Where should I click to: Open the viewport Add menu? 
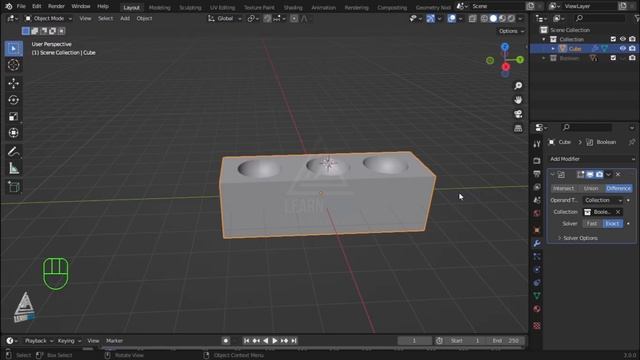click(125, 19)
